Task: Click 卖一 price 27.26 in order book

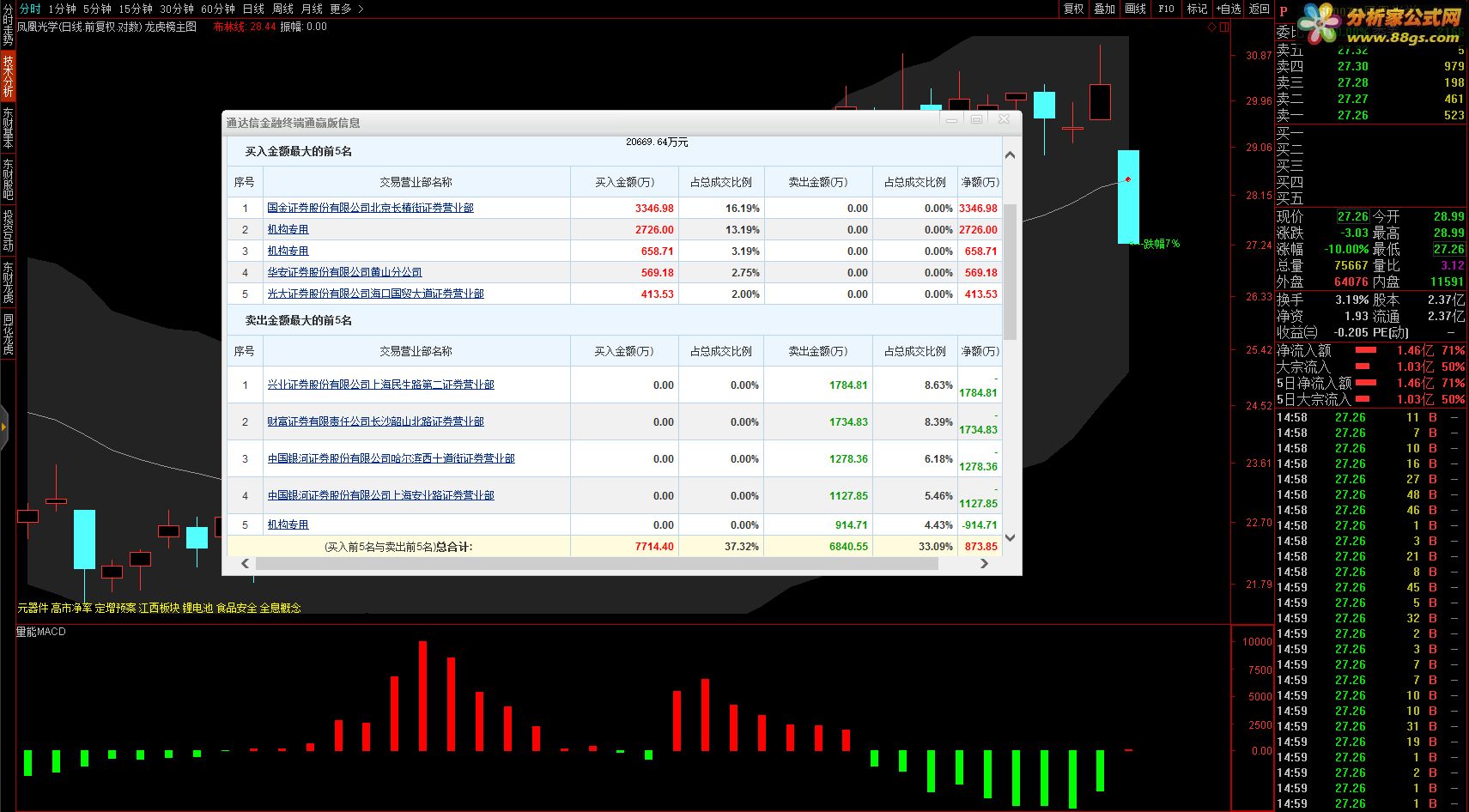Action: pos(1352,115)
